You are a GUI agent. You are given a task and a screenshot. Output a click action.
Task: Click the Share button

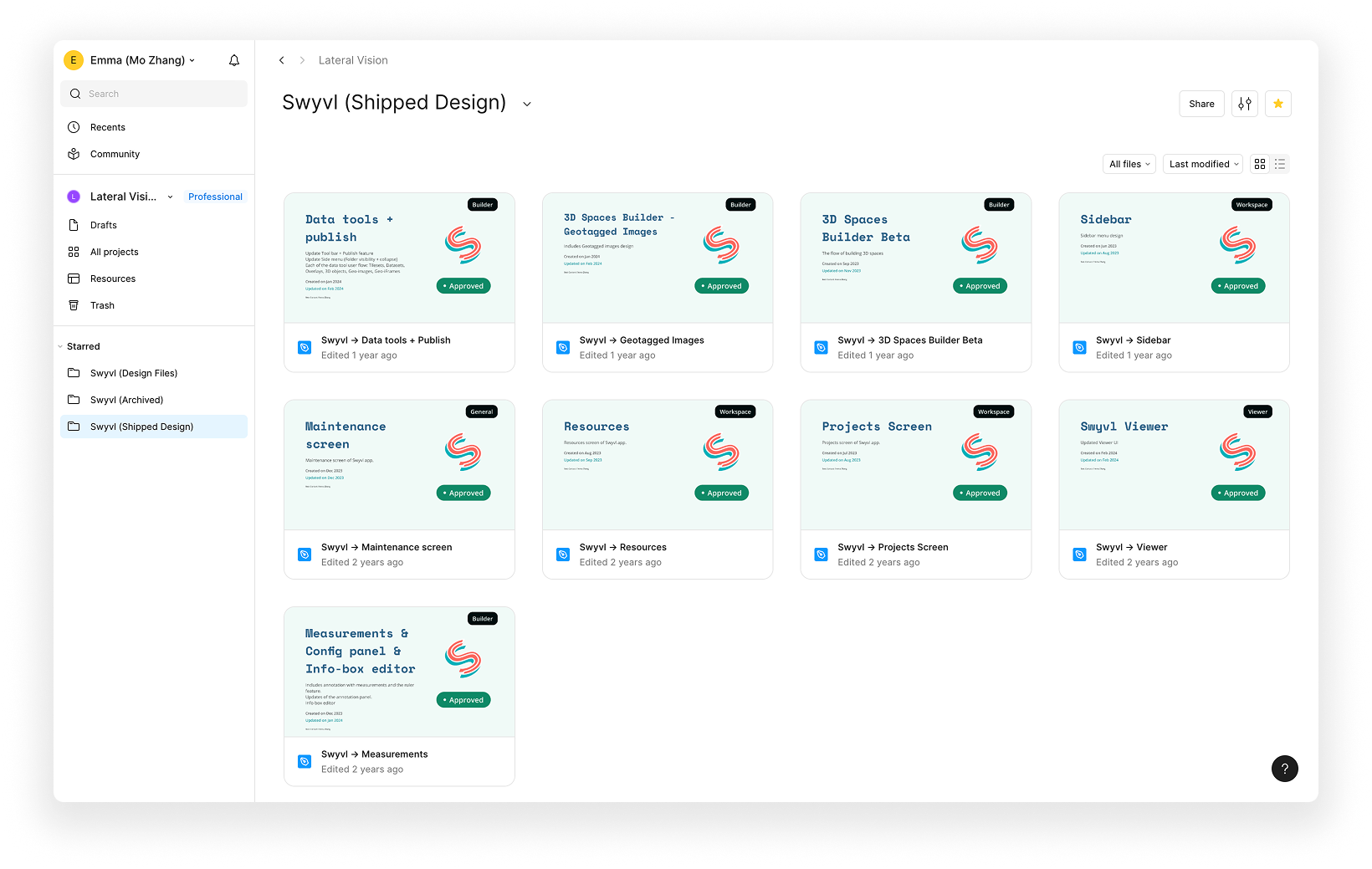pos(1201,104)
